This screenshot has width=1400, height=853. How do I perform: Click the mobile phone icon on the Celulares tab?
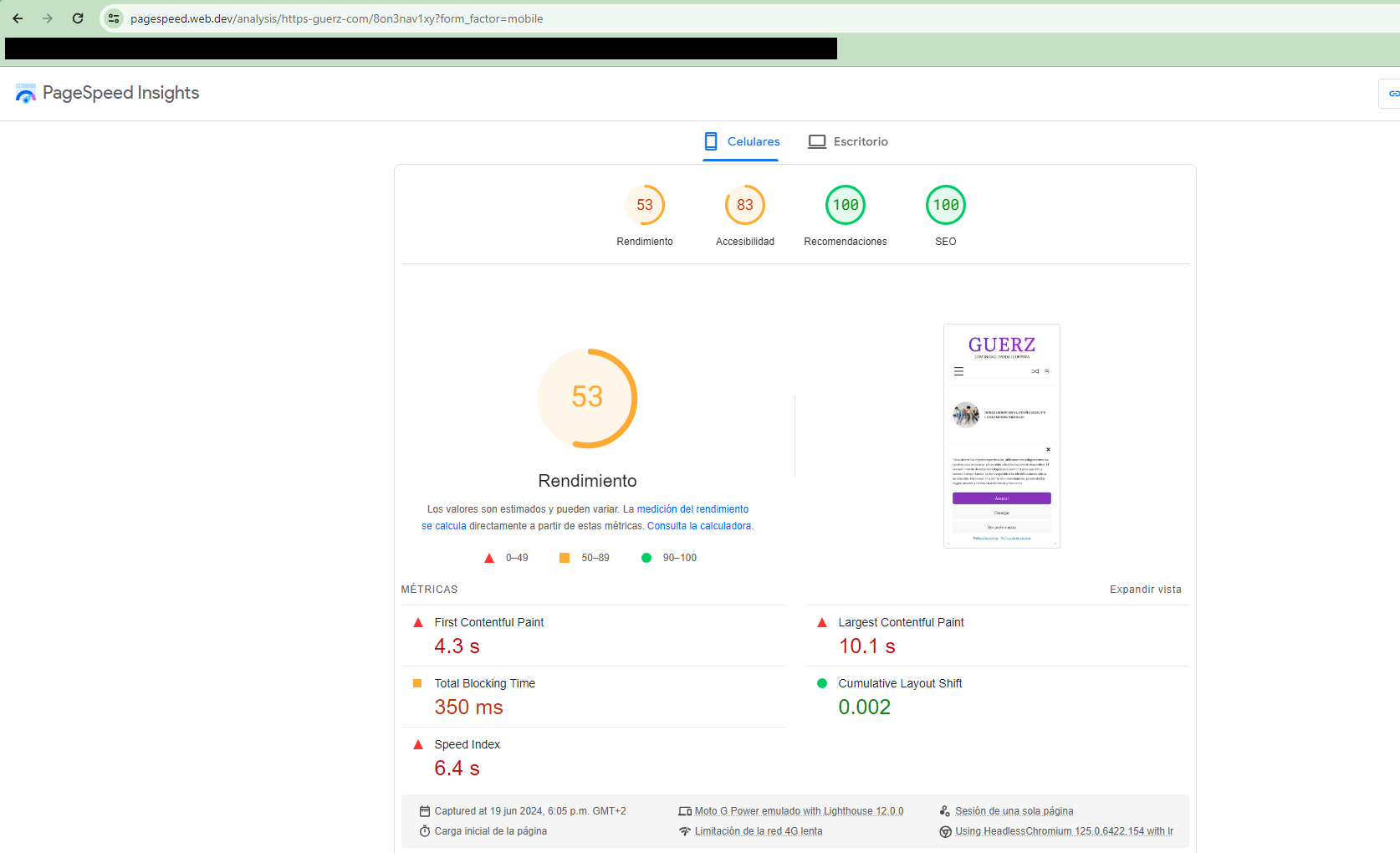tap(711, 141)
